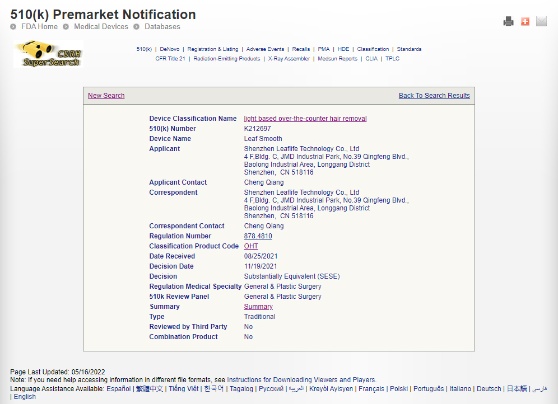Click the print page icon
The width and height of the screenshot is (558, 404).
[509, 21]
